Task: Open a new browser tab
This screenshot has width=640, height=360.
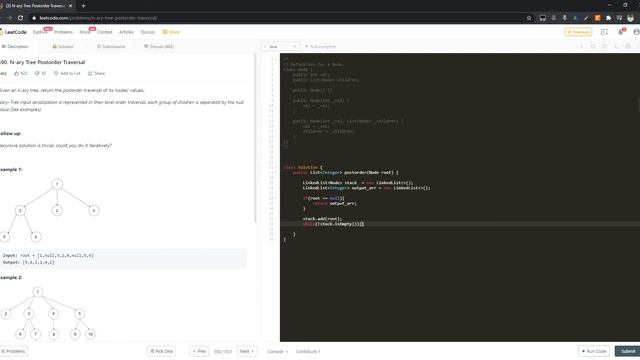Action: point(83,6)
